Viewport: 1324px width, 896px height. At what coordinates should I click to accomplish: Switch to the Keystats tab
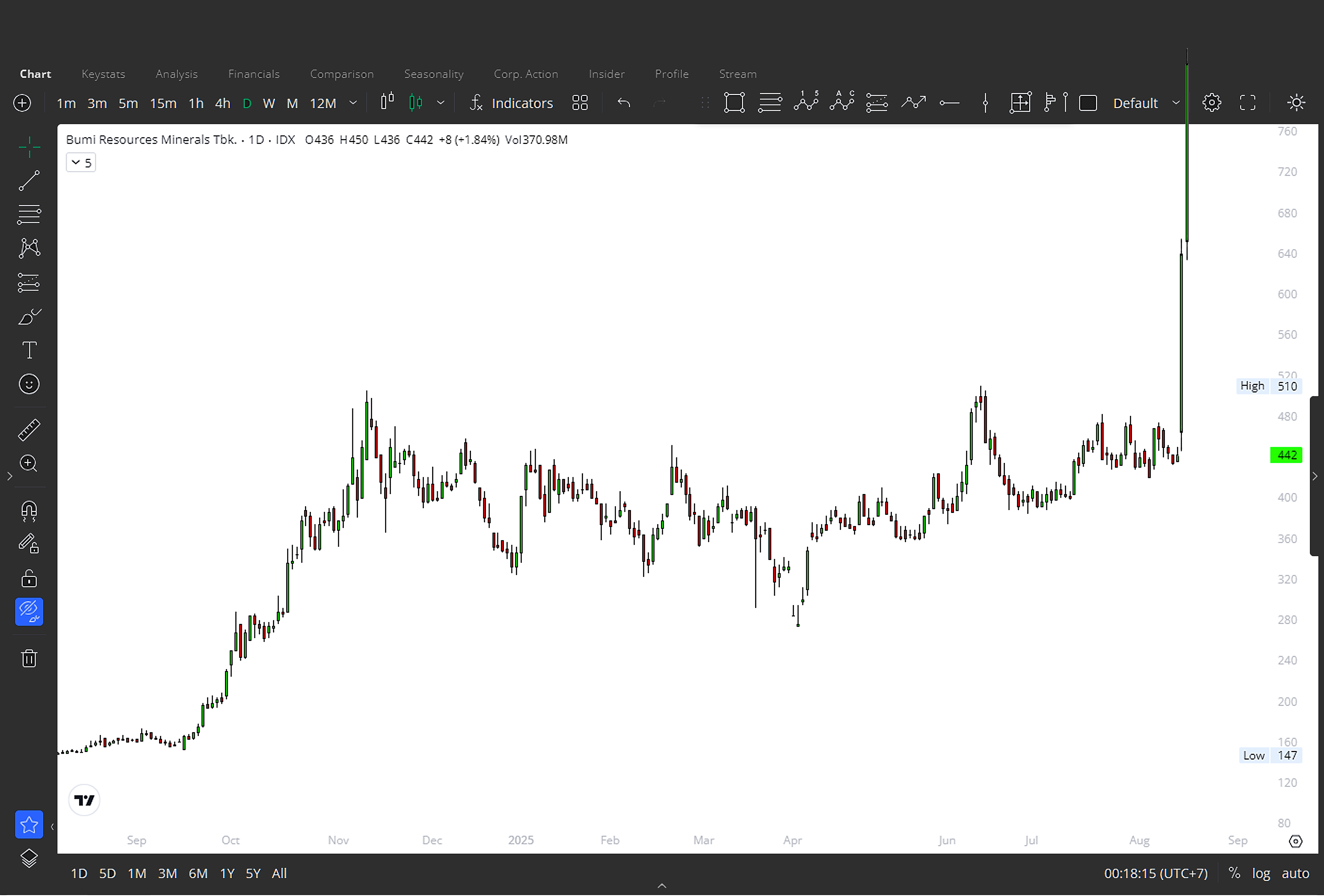(x=103, y=74)
